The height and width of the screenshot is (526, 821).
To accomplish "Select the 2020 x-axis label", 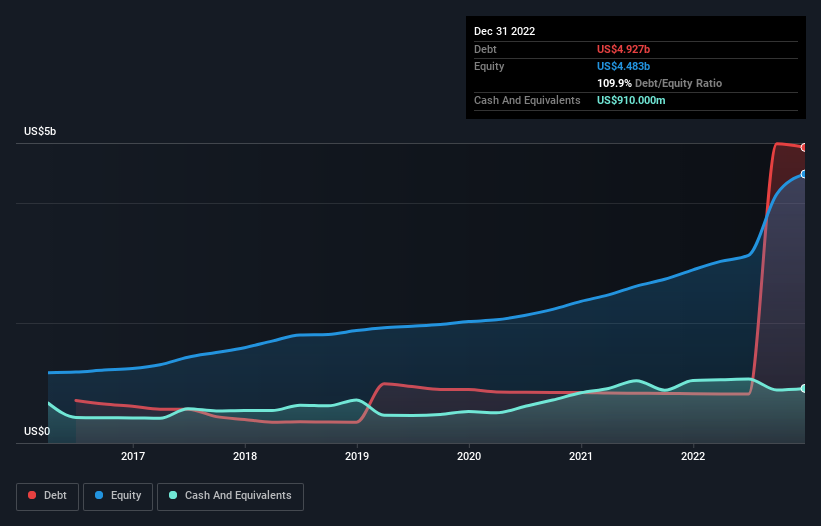I will 469,456.
